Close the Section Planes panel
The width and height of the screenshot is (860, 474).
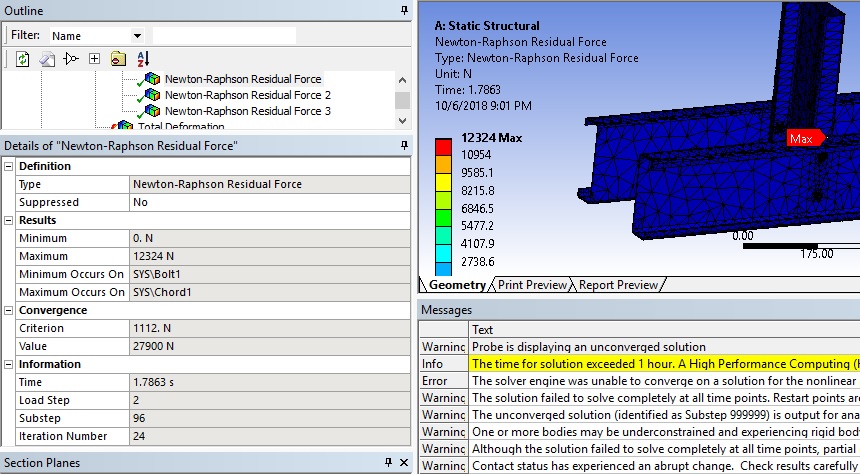click(x=404, y=462)
